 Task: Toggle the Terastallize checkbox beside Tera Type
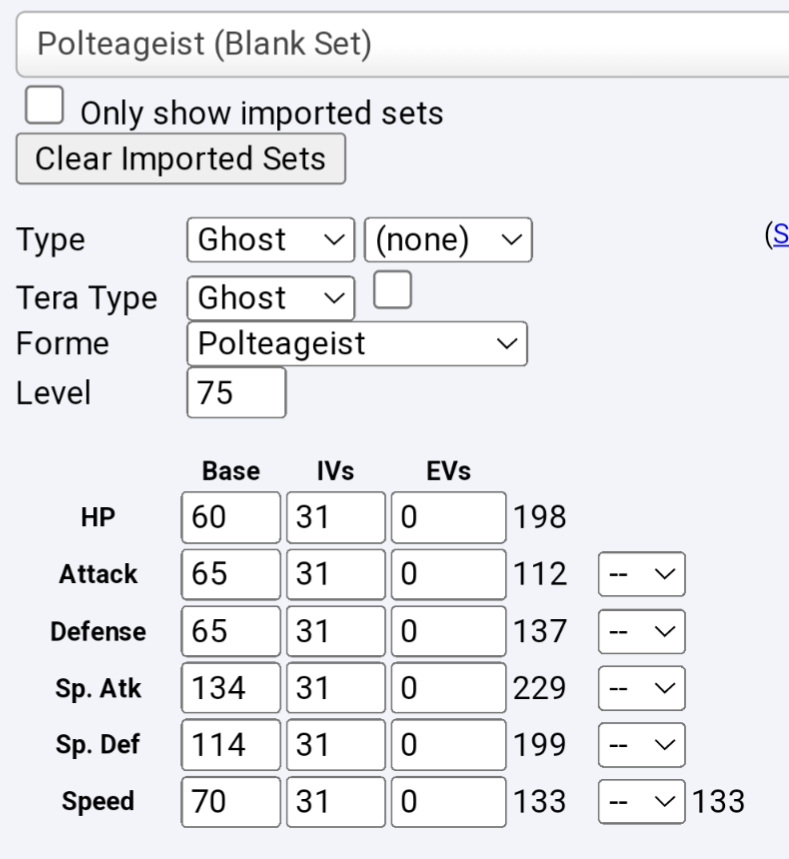[x=391, y=293]
